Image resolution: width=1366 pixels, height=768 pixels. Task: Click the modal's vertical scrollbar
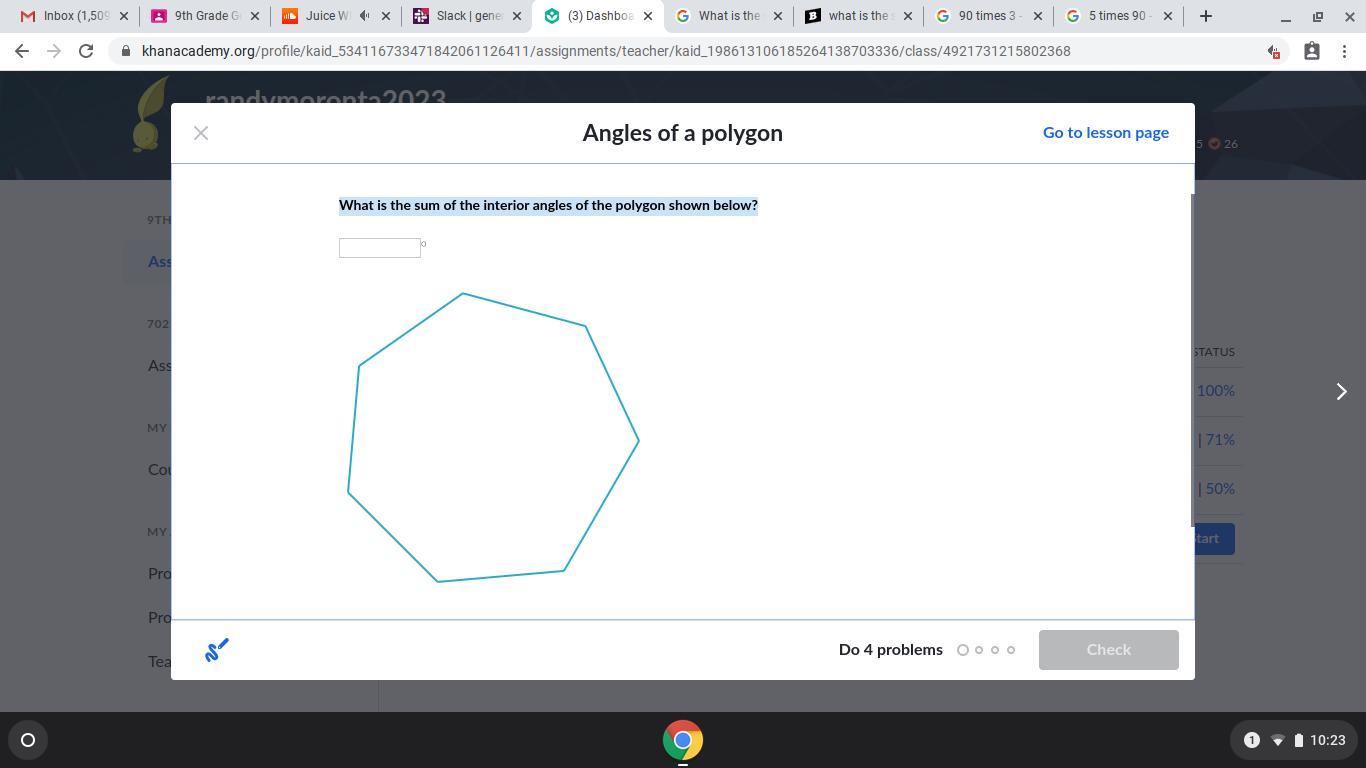pyautogui.click(x=1191, y=360)
